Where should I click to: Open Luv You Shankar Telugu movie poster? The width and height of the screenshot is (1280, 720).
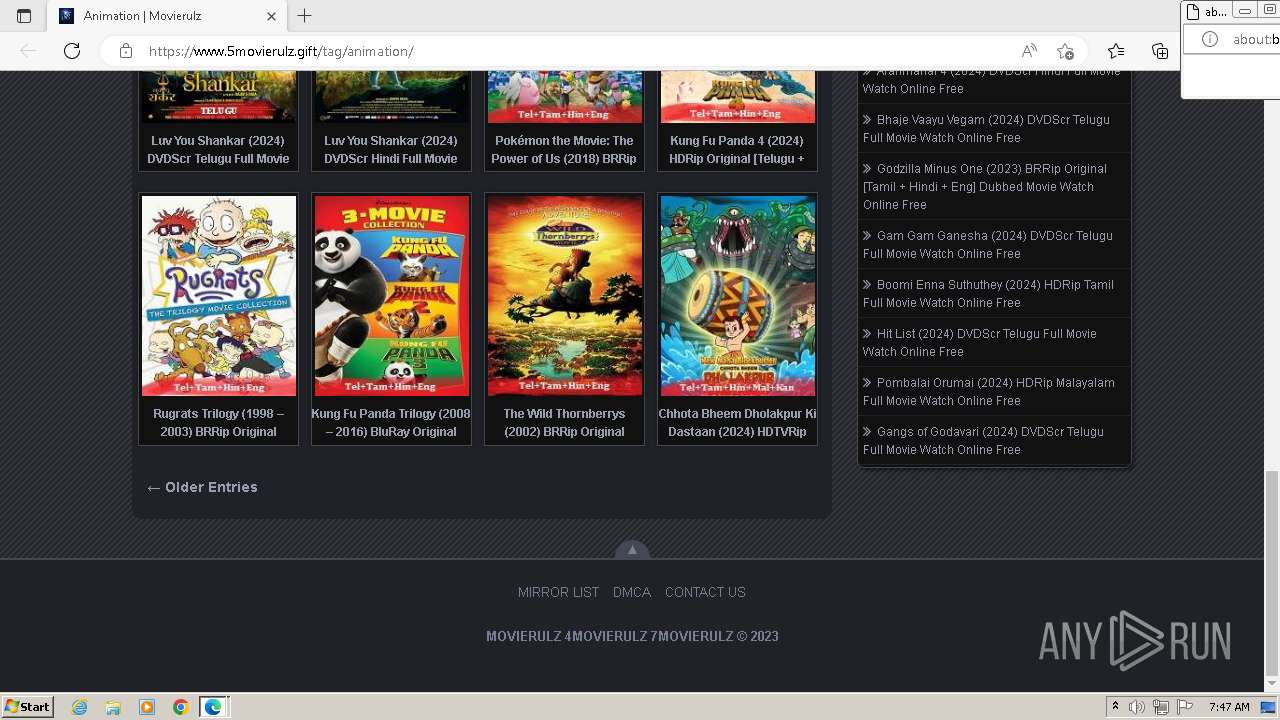pyautogui.click(x=219, y=97)
